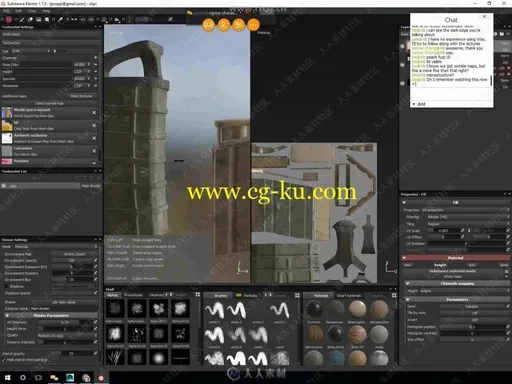Adjust the Histogram position slider
This screenshot has height=384, width=512.
(x=472, y=327)
